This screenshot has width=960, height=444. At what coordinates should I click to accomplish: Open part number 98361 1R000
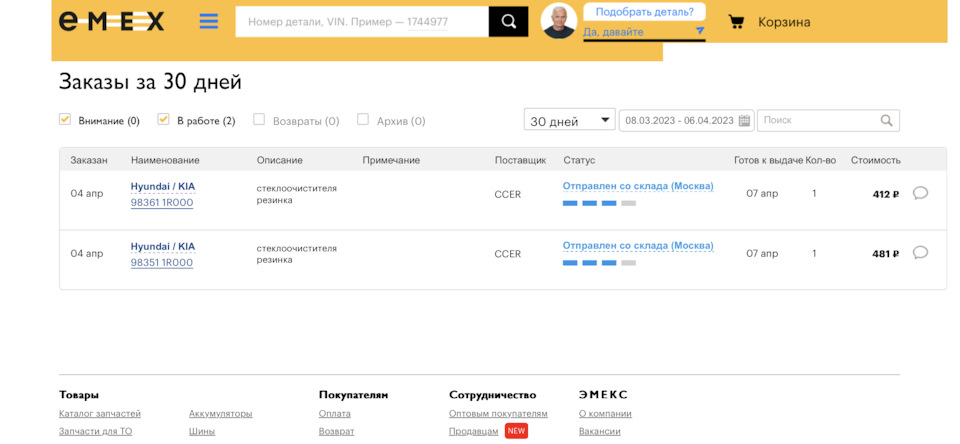tap(162, 203)
